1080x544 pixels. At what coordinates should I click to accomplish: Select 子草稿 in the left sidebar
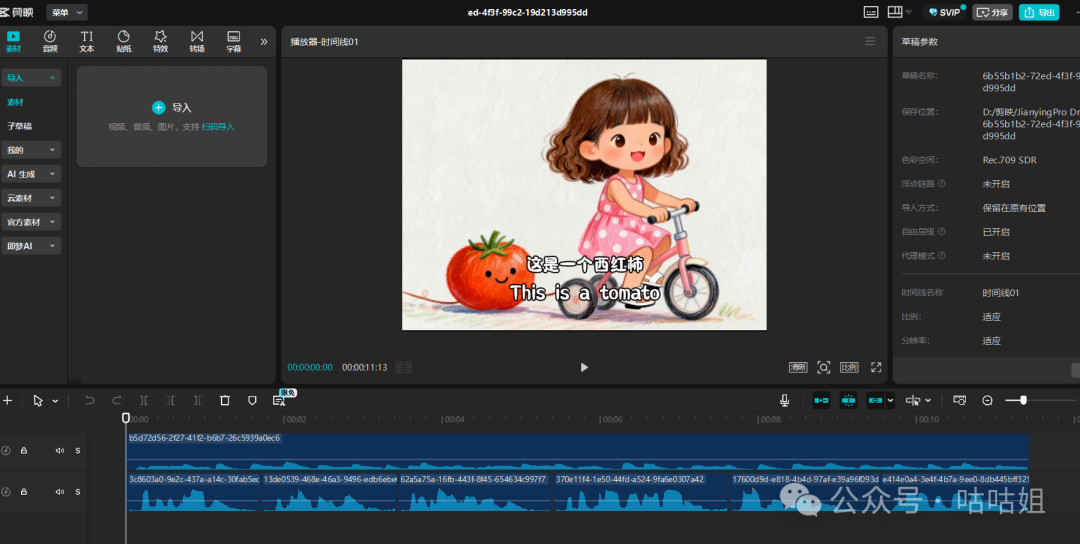[x=20, y=126]
